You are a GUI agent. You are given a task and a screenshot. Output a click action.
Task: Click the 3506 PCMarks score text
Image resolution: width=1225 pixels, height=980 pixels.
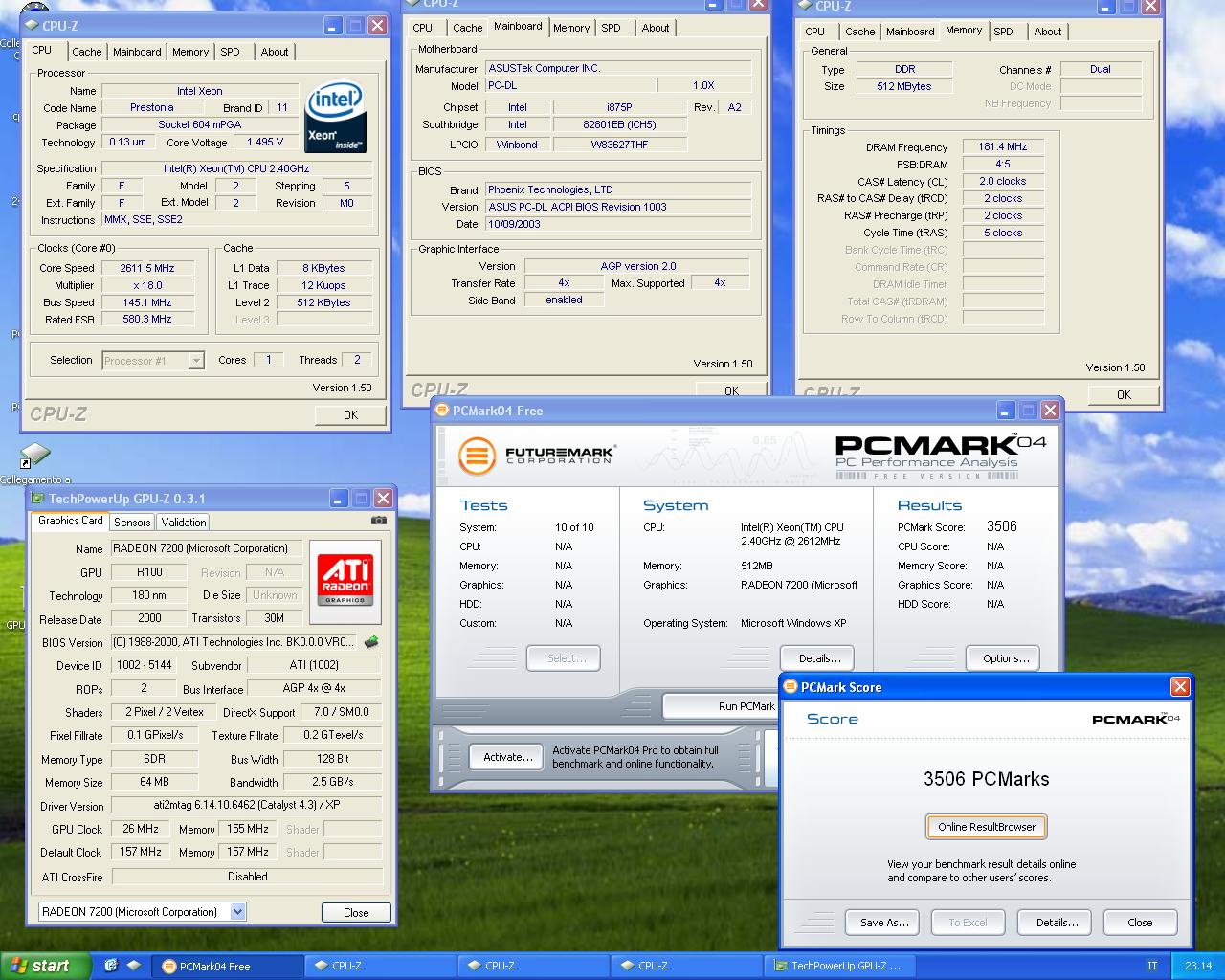click(x=986, y=779)
